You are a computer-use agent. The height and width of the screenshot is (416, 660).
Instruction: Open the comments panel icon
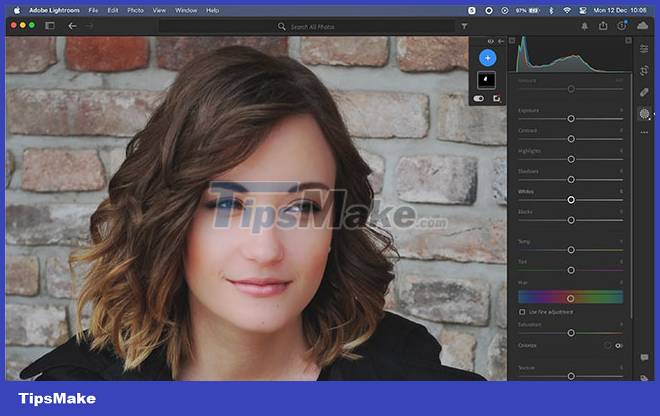point(644,357)
